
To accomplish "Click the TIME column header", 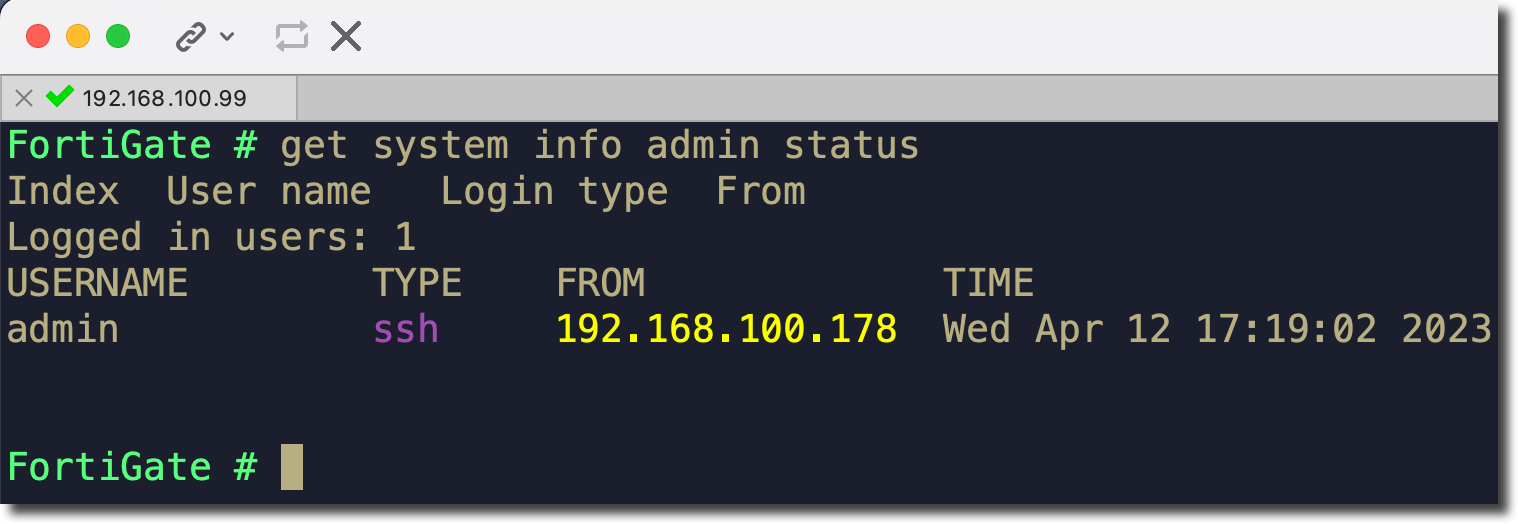I will click(x=988, y=283).
